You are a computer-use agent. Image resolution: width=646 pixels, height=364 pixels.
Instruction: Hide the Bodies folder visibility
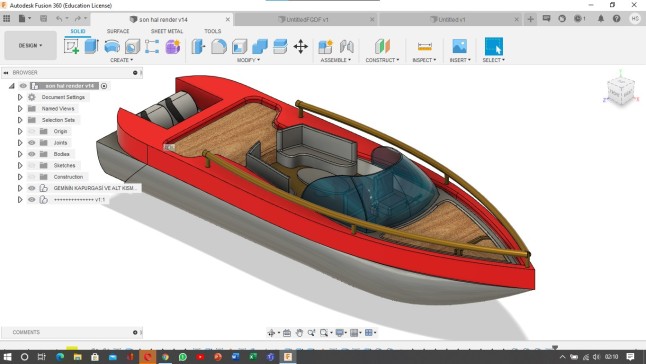(32, 154)
